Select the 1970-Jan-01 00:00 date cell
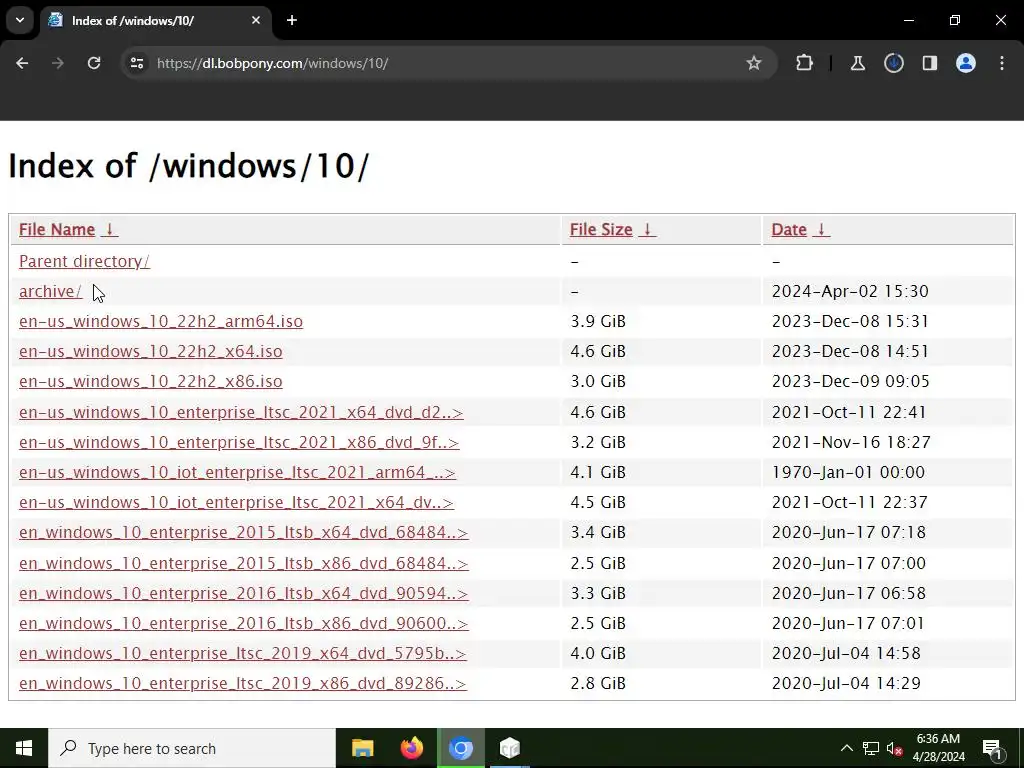Viewport: 1024px width, 768px height. 848,472
